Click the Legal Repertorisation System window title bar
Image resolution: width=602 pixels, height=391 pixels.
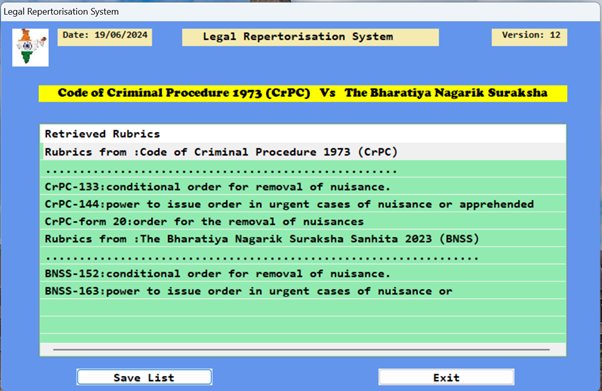coord(301,12)
